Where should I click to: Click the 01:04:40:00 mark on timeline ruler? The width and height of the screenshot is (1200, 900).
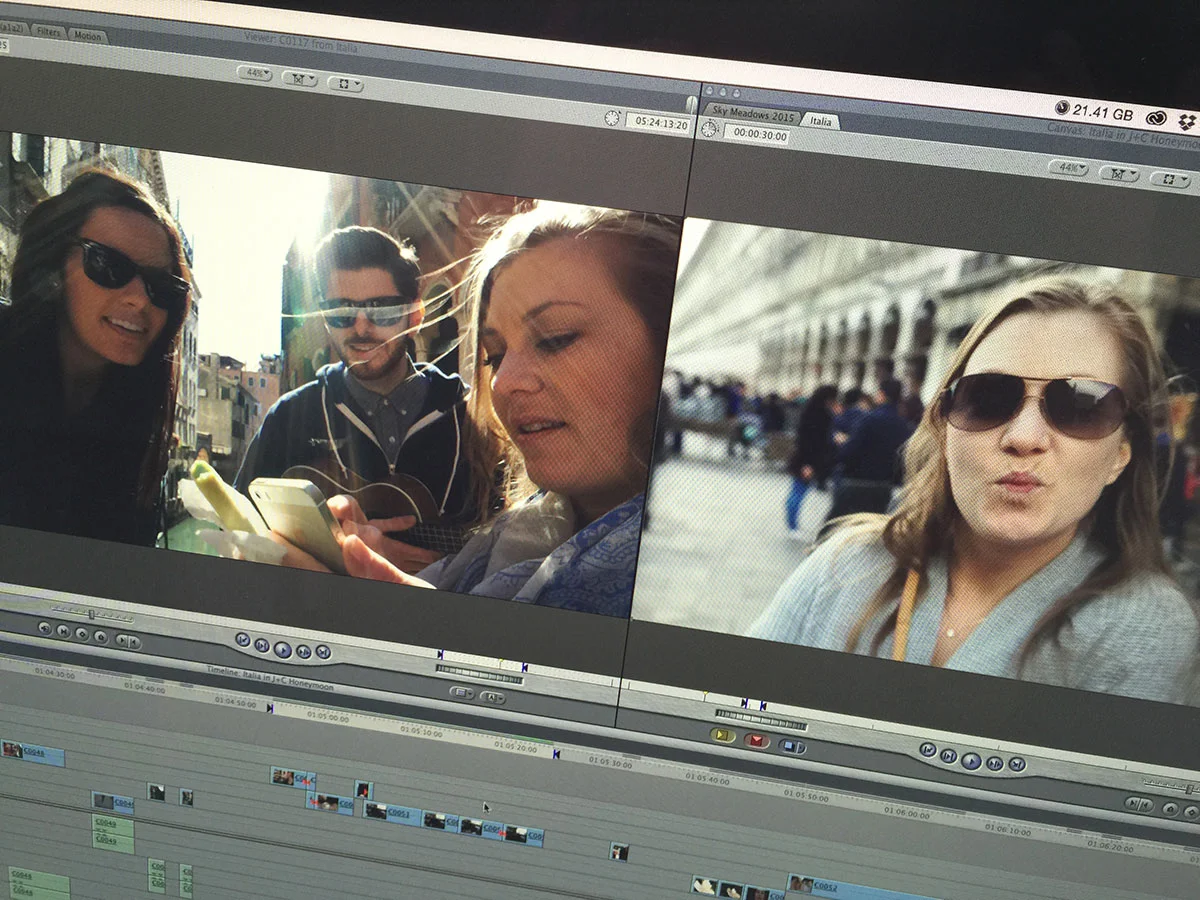pos(145,688)
